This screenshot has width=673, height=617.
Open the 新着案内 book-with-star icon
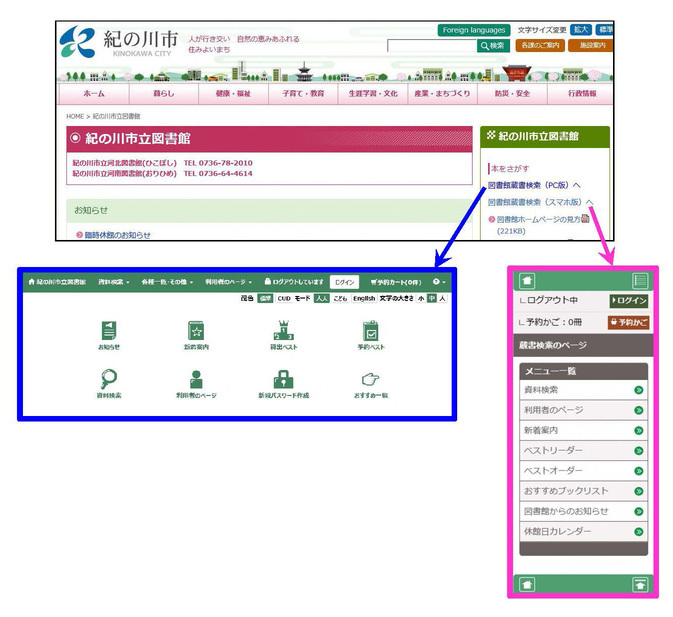pos(196,330)
